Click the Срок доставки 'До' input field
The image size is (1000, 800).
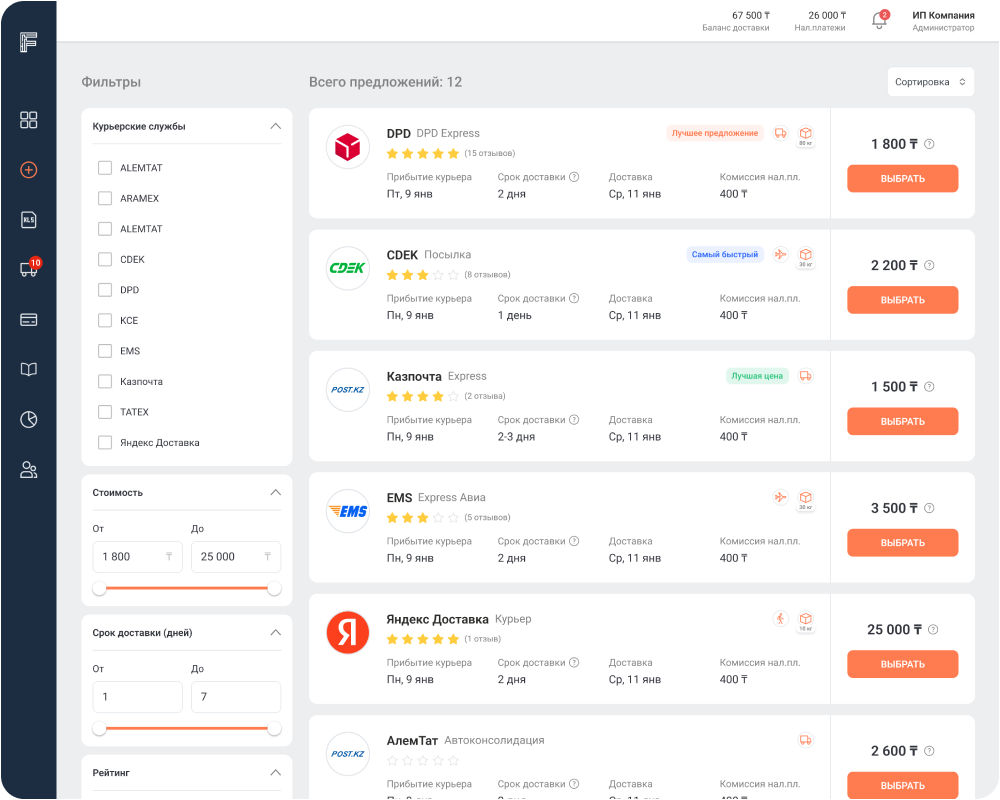[x=235, y=697]
